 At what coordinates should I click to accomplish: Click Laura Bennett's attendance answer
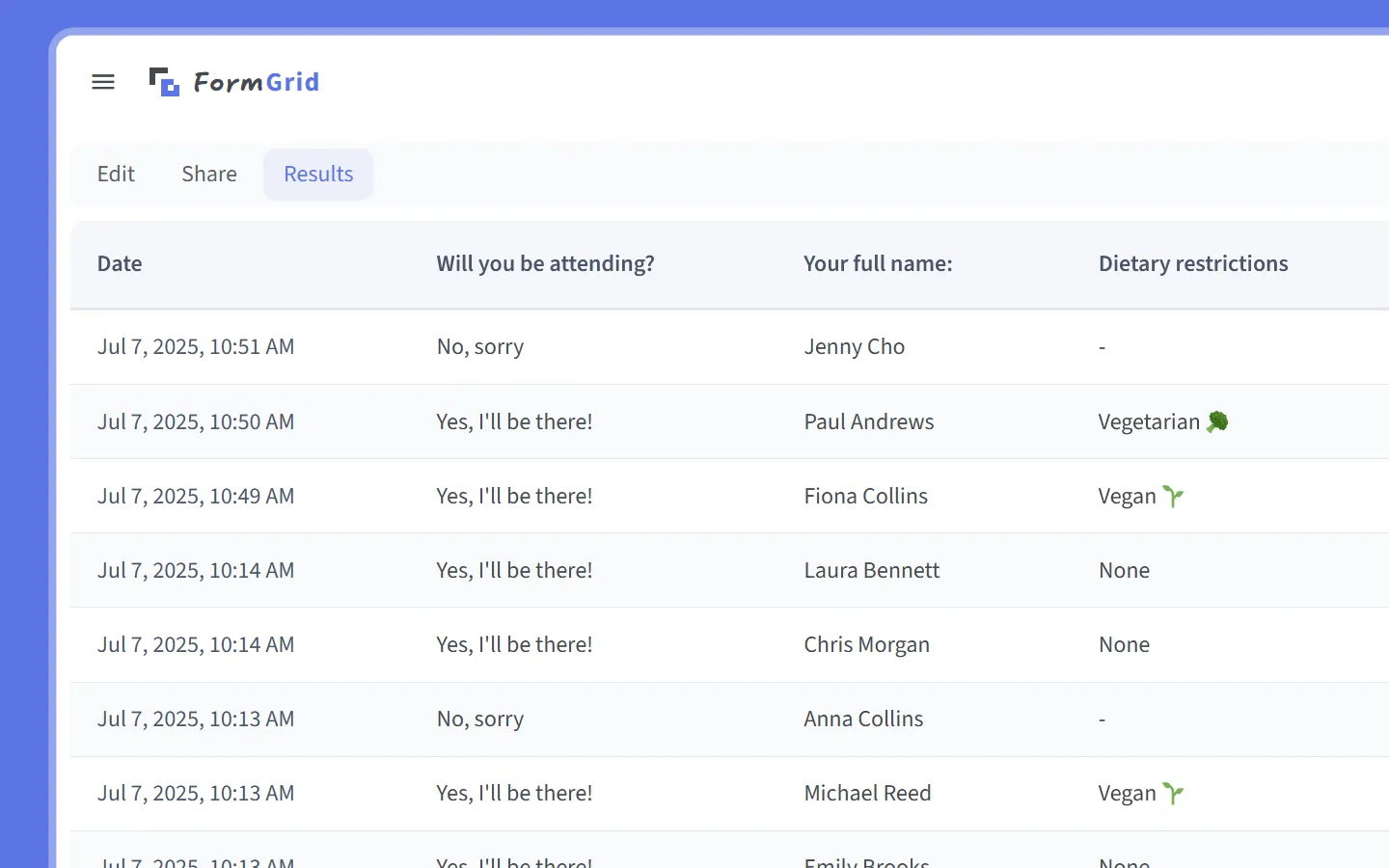[514, 570]
